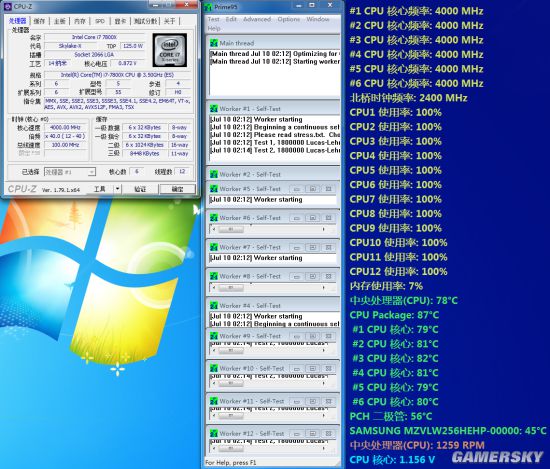Open the 工具 dropdown arrow in CPU-Z
Image resolution: width=550 pixels, height=469 pixels.
coord(118,189)
